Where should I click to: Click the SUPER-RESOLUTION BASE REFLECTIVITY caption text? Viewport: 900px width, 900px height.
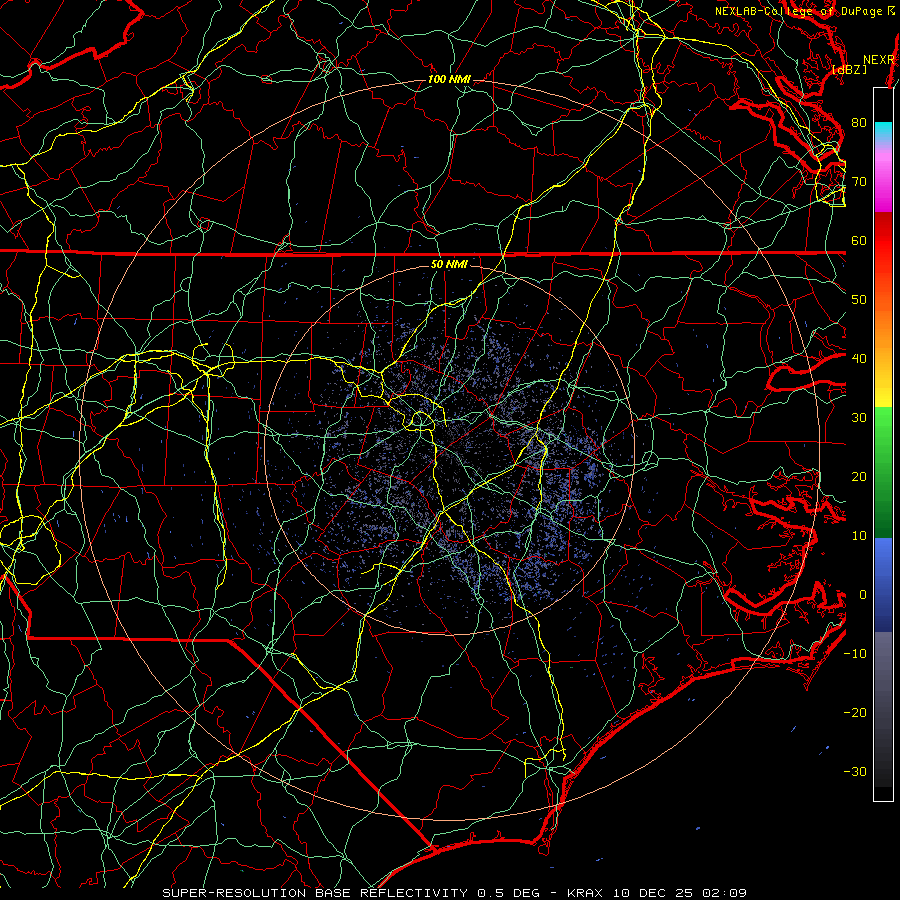pyautogui.click(x=315, y=893)
